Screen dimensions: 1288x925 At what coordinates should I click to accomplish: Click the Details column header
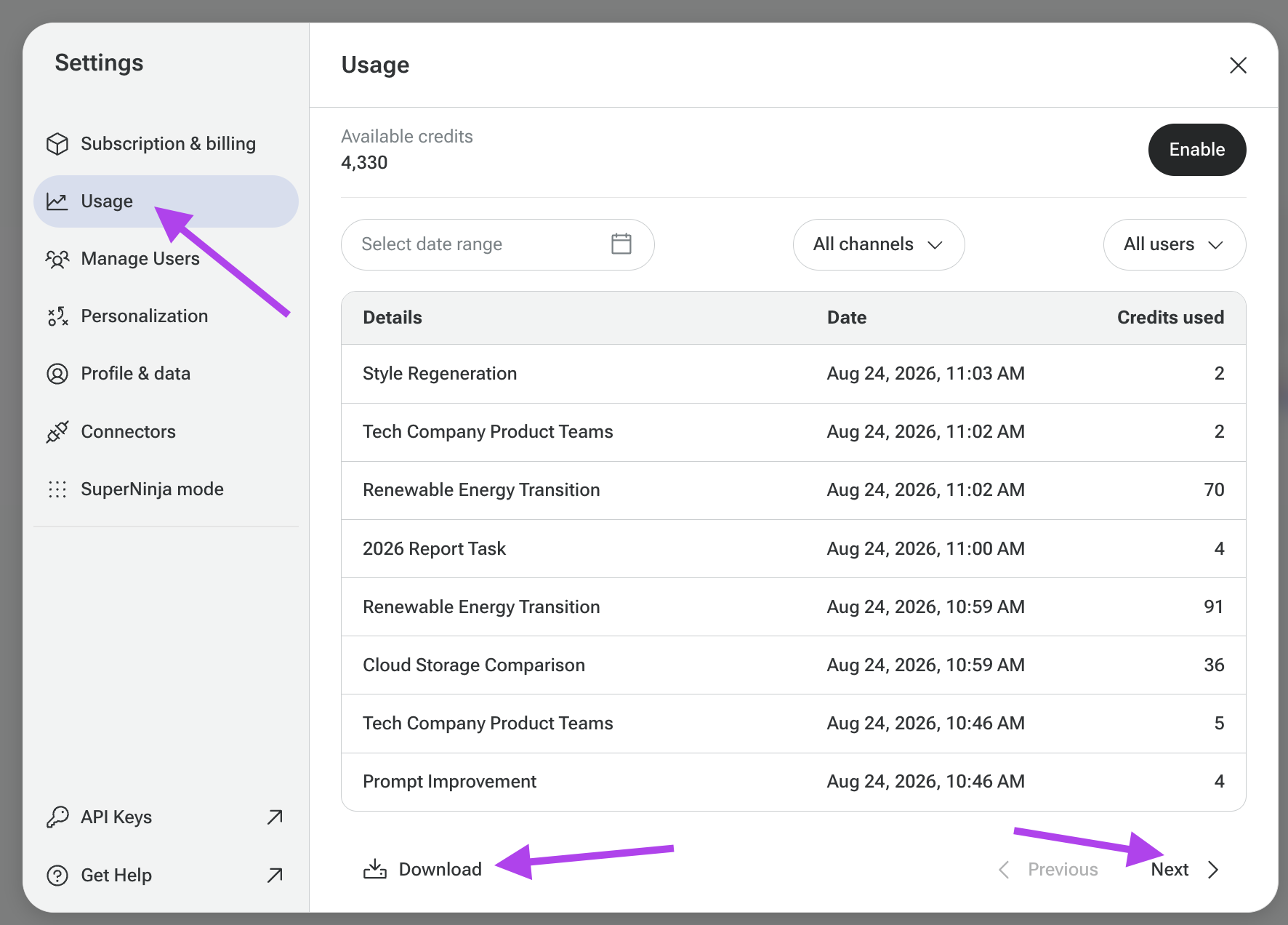point(393,318)
